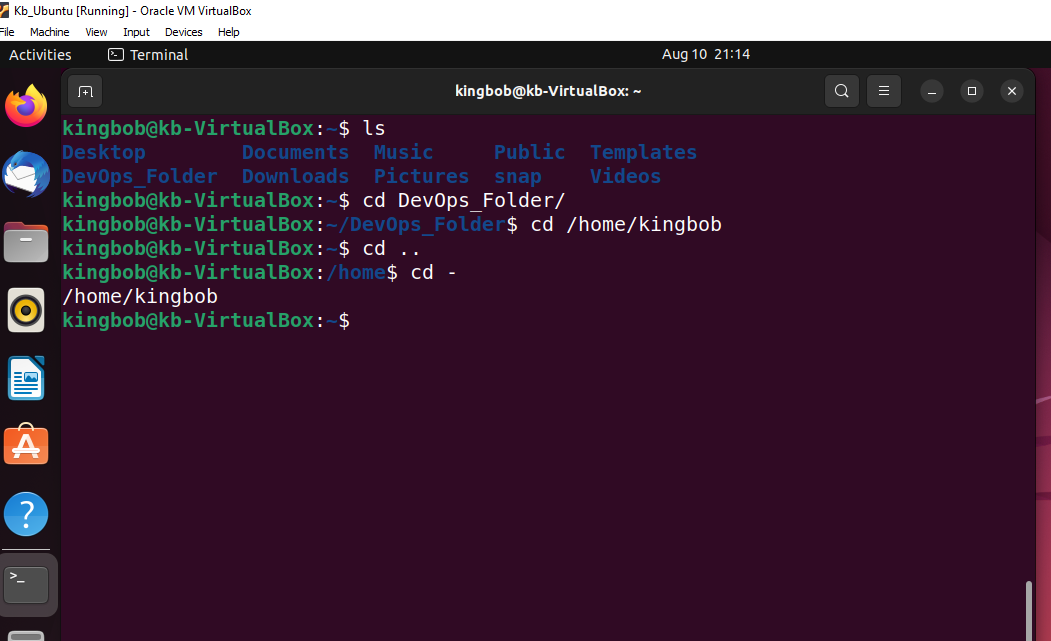Open the Files app from the dock

[25, 242]
